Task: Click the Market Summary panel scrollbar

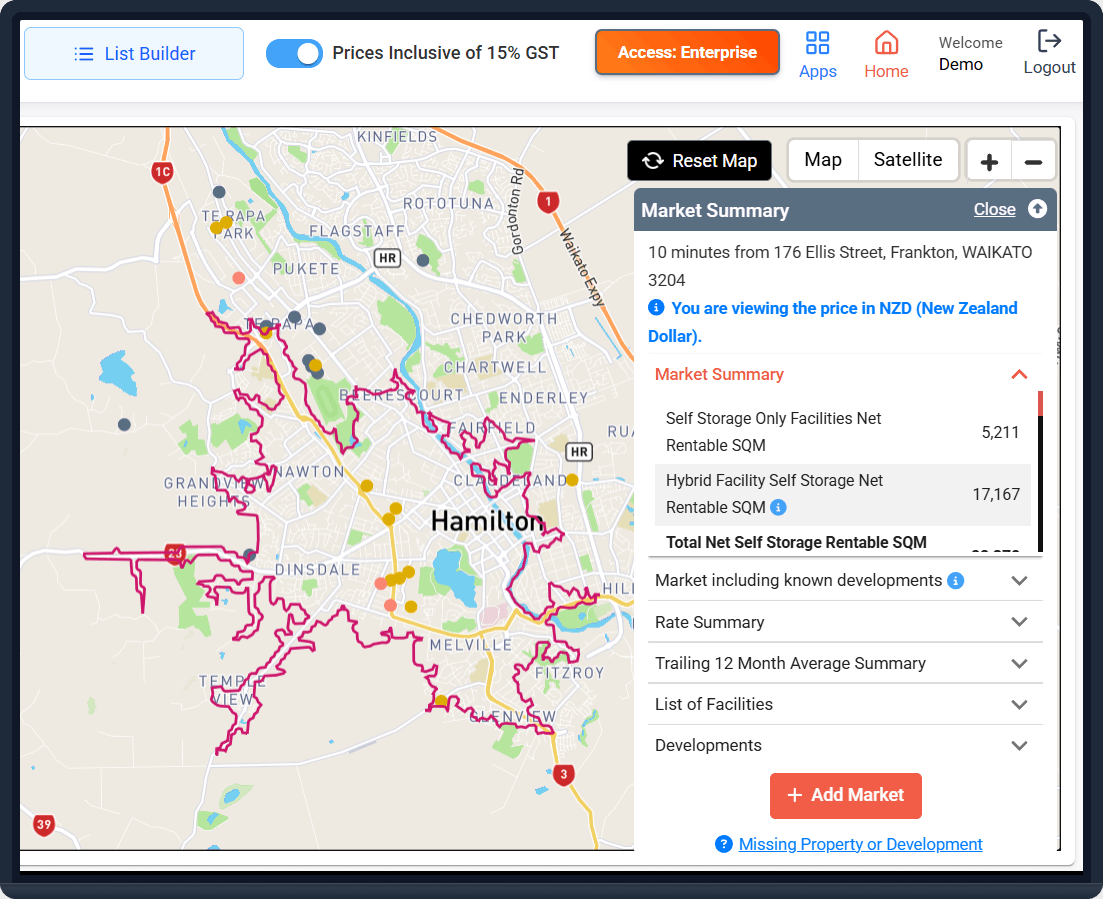Action: [x=1040, y=471]
